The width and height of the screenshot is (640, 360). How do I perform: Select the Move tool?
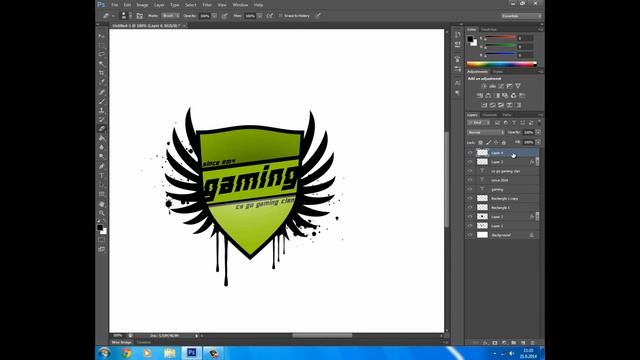tap(101, 36)
